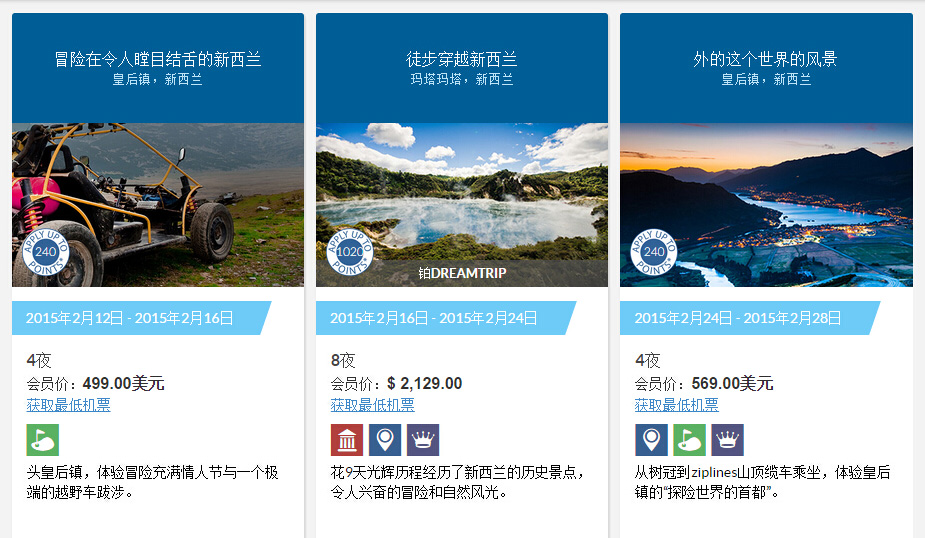Click the 徒步穿越新西兰 card header
The width and height of the screenshot is (925, 538).
[462, 68]
